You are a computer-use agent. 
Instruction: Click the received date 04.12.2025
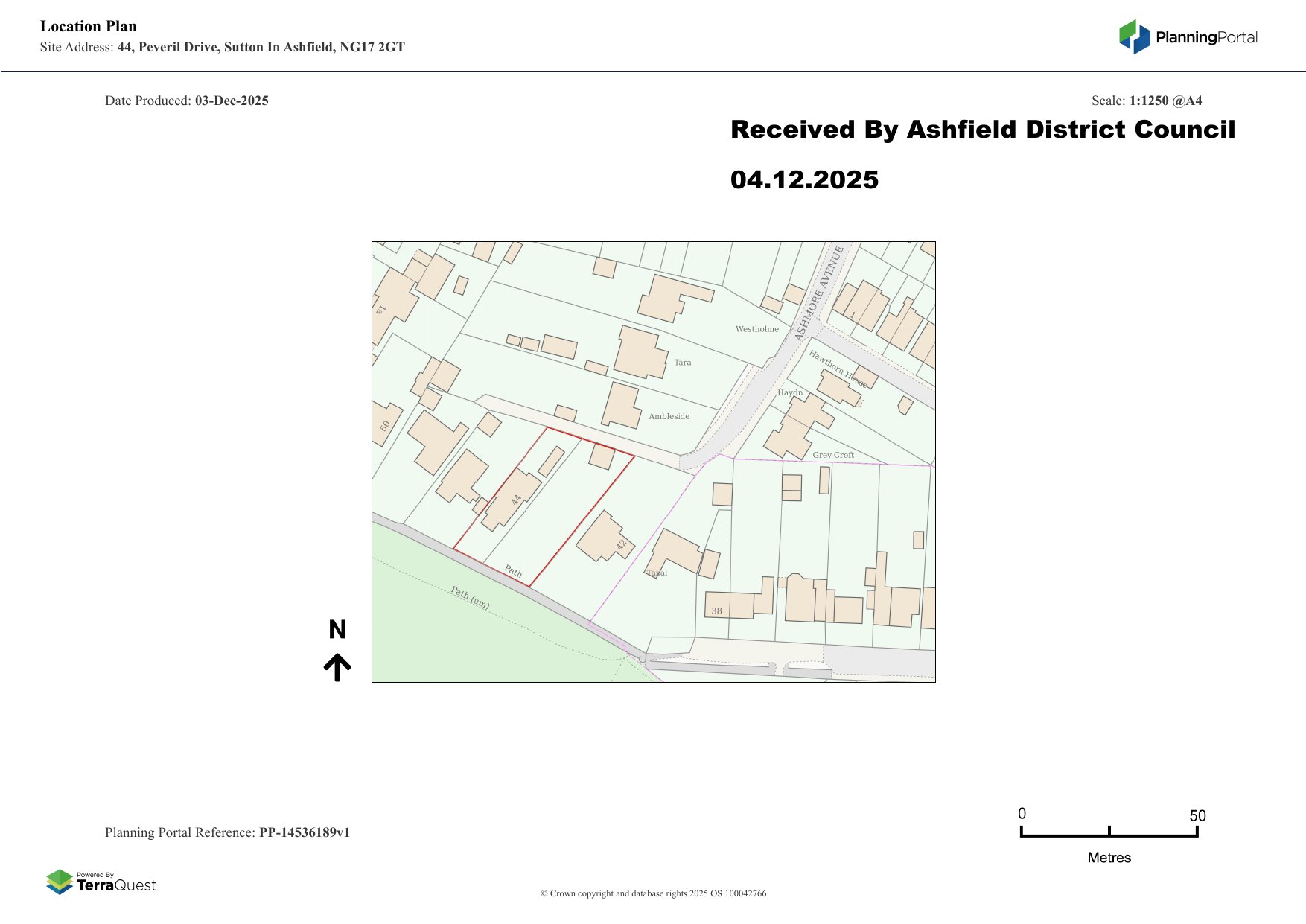(x=804, y=180)
